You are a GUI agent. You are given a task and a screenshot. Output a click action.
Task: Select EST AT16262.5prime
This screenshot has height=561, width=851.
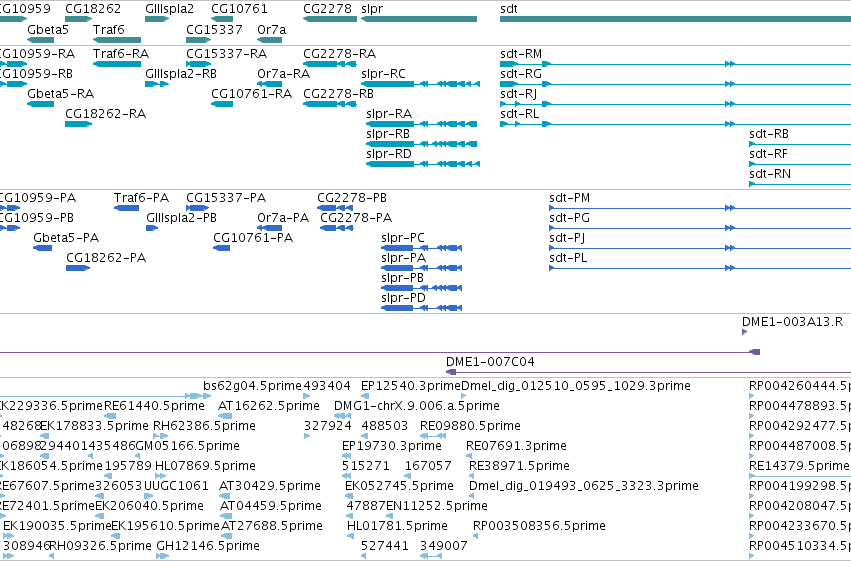pos(269,406)
